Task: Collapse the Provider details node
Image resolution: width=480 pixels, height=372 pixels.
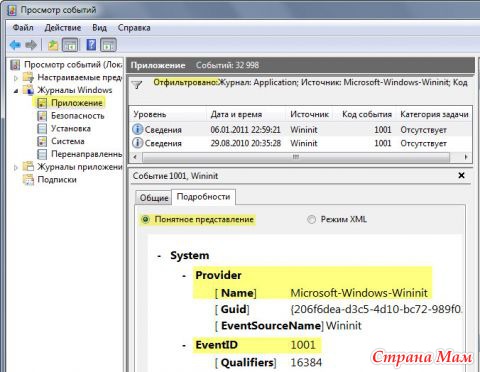Action: coord(184,276)
